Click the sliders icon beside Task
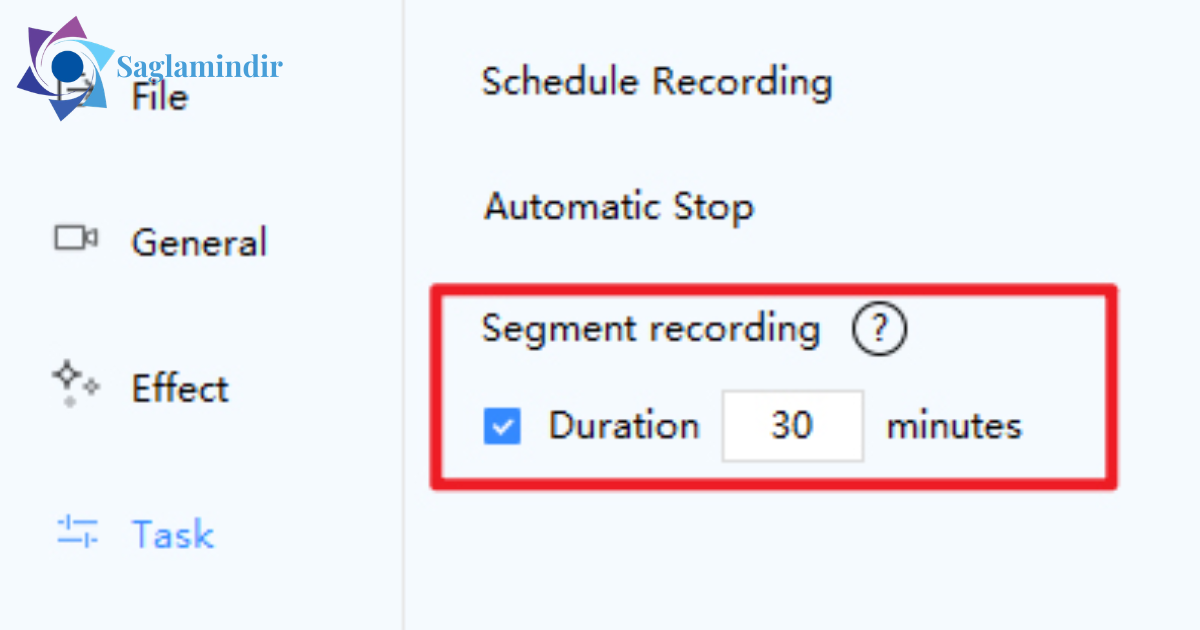Viewport: 1200px width, 630px height. pyautogui.click(x=77, y=530)
